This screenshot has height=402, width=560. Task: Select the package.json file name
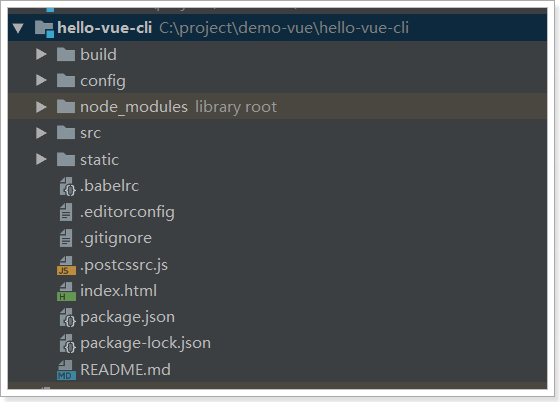point(128,318)
